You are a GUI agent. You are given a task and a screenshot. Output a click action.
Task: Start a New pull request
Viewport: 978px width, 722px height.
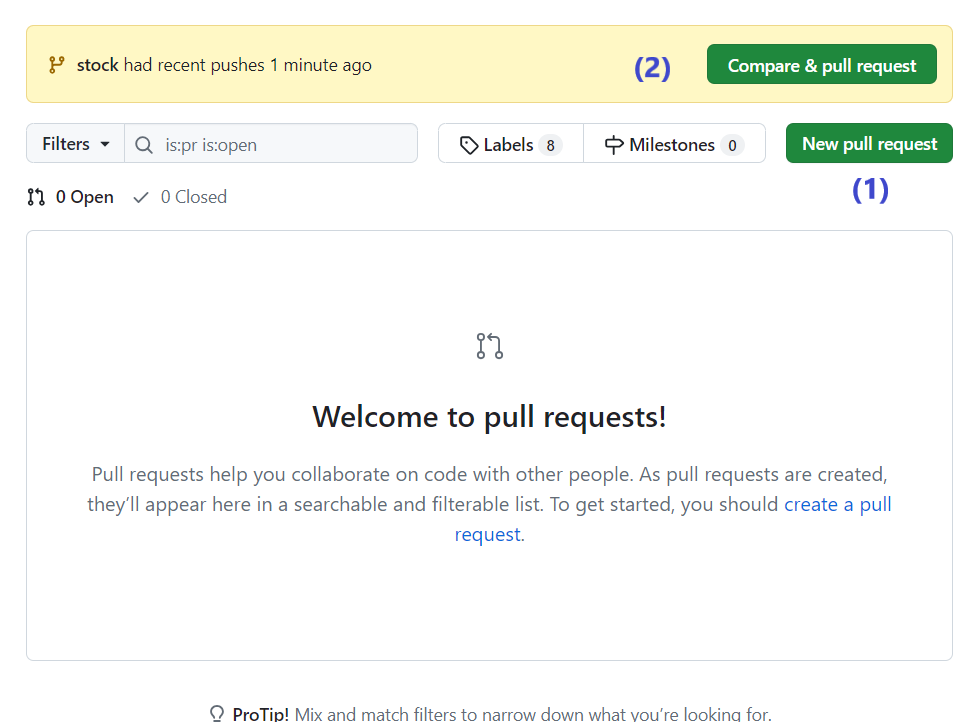[869, 144]
